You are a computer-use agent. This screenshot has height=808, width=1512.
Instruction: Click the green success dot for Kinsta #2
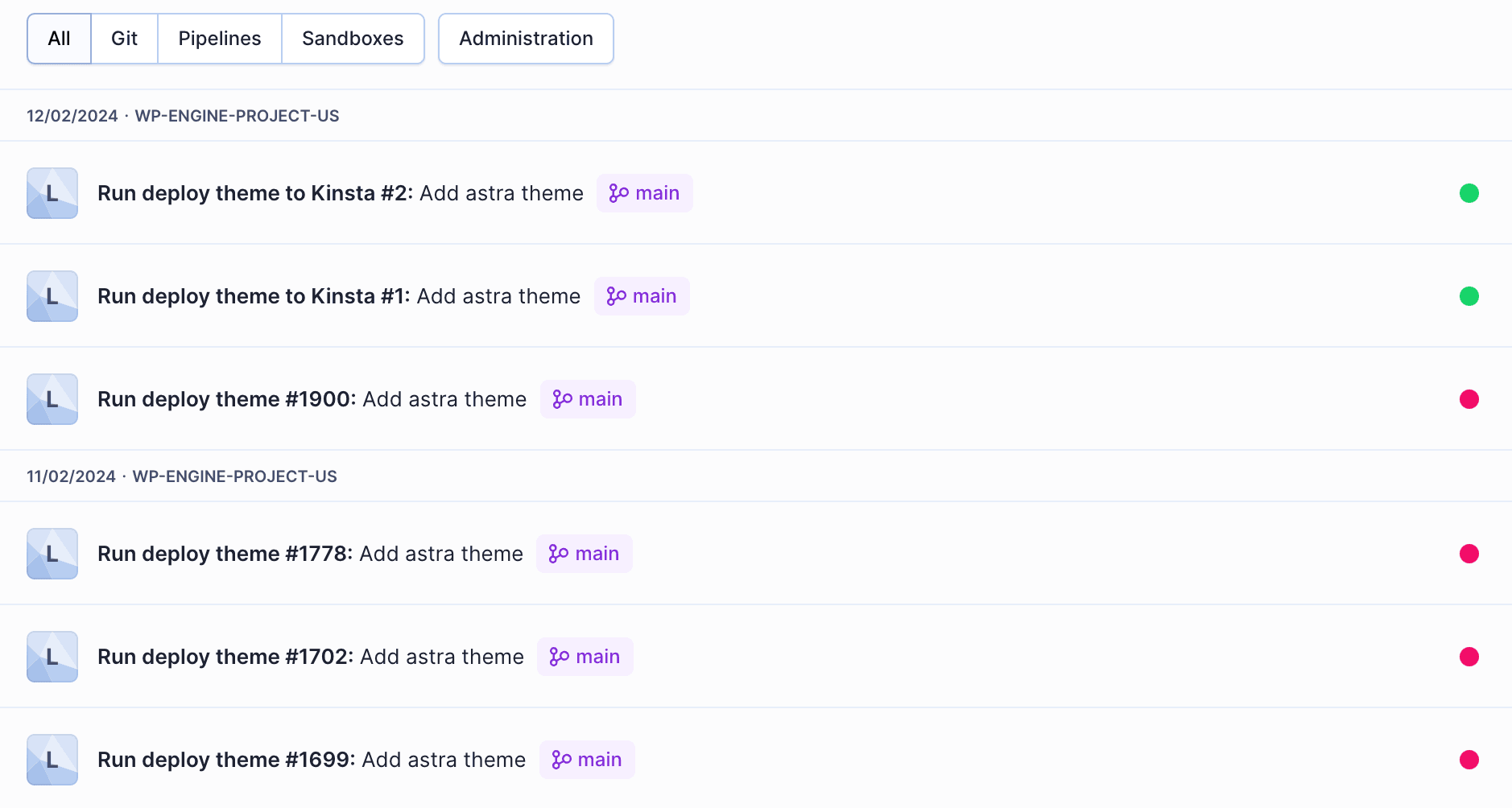[1469, 193]
